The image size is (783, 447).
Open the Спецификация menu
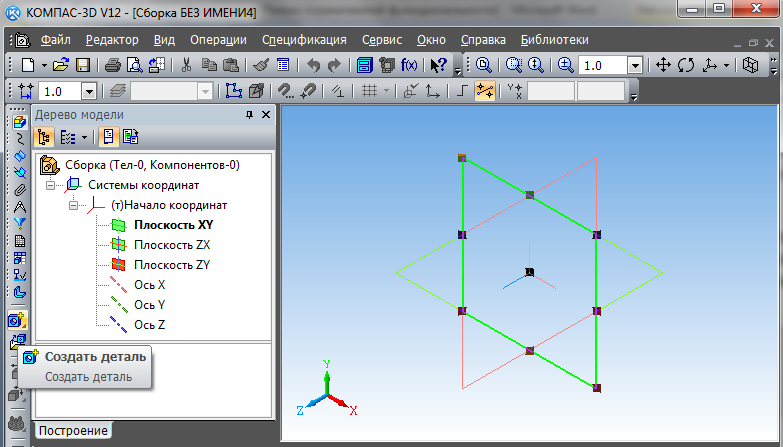[x=304, y=40]
